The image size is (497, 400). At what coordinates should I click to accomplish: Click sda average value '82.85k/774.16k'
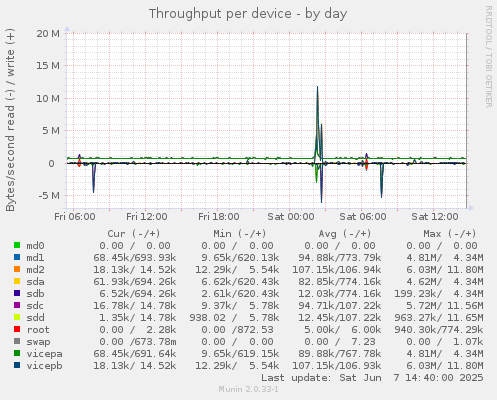pos(340,282)
